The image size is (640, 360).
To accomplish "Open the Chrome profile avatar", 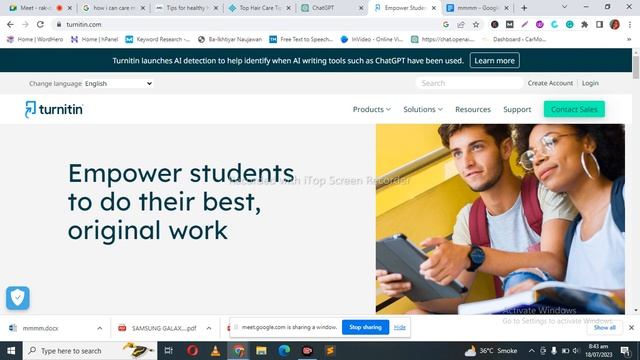I will point(615,24).
